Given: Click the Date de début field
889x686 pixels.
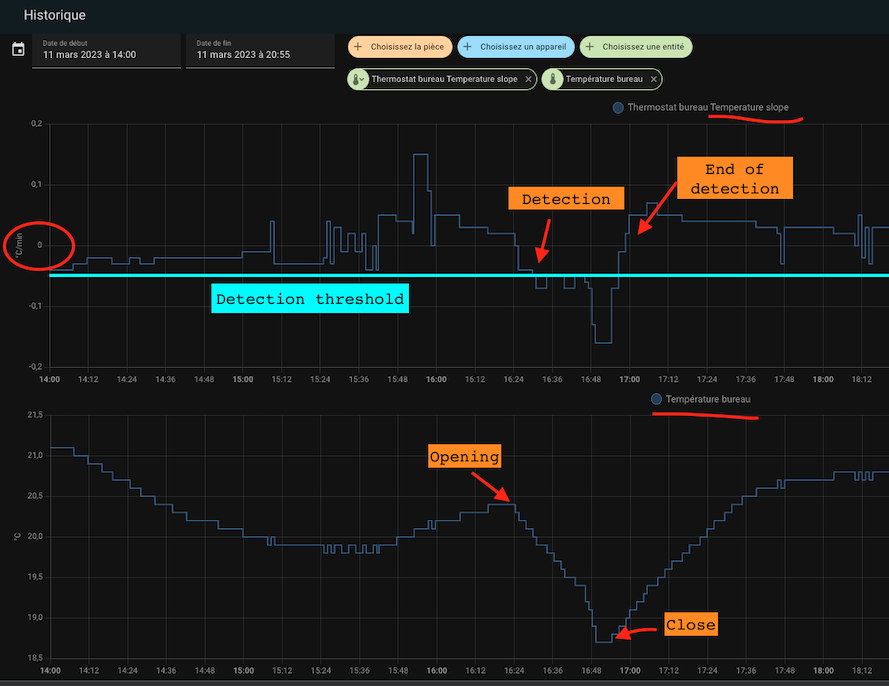Looking at the screenshot, I should (106, 50).
